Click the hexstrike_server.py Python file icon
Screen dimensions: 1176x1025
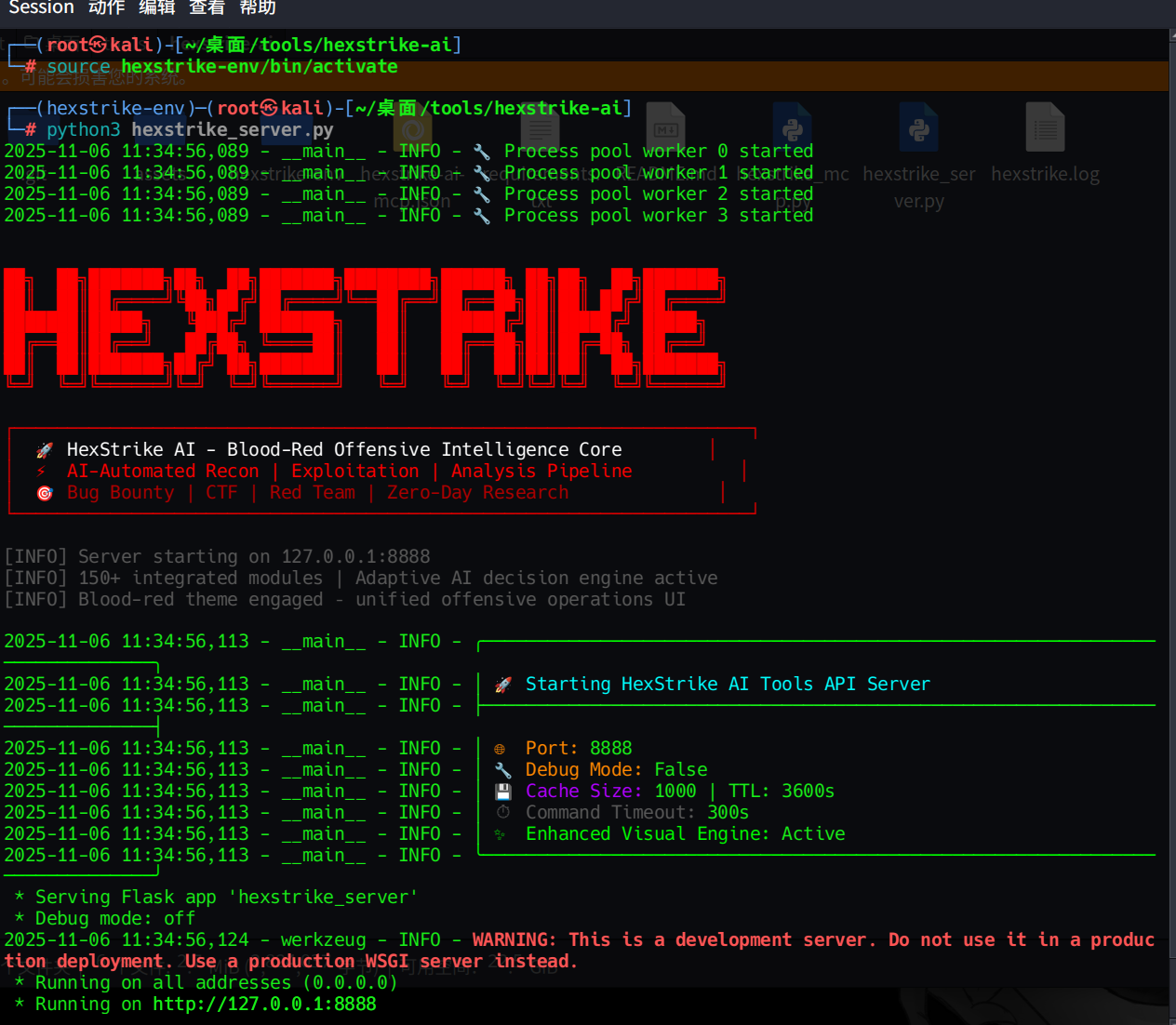coord(918,127)
